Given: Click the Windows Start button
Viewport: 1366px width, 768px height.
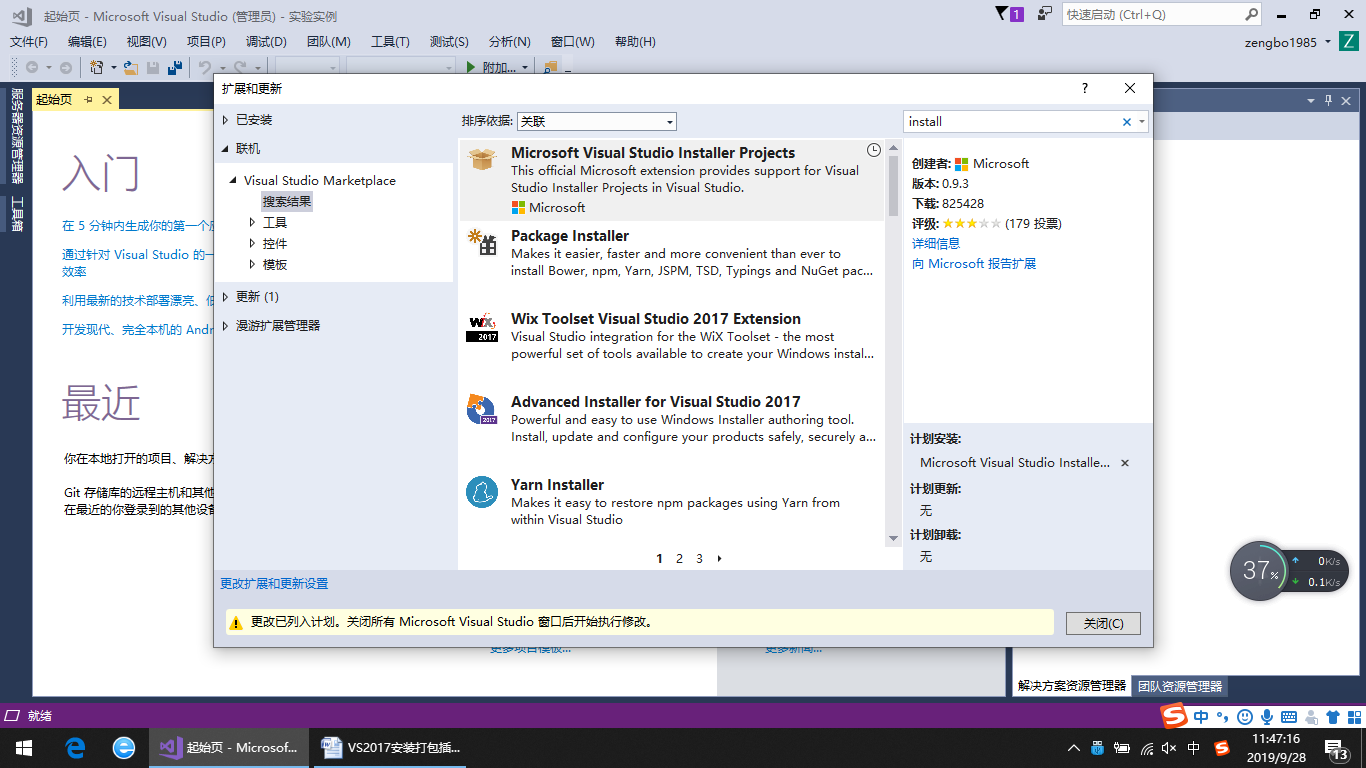Looking at the screenshot, I should pos(24,748).
